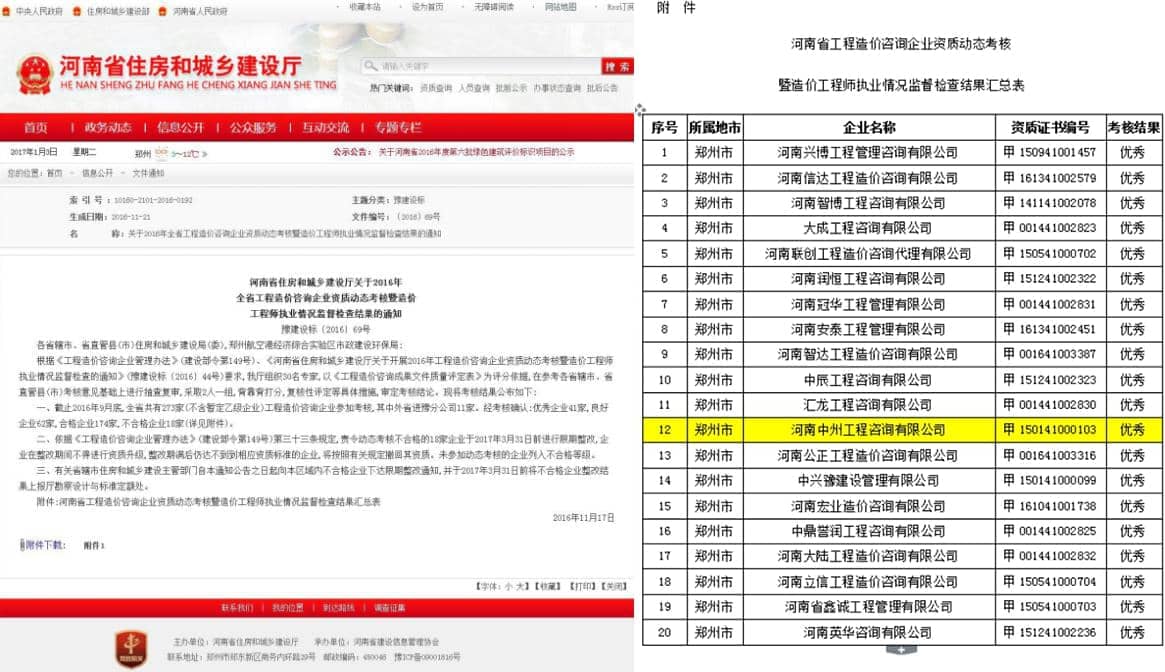Click the plus handle below the table
The width and height of the screenshot is (1165, 672).
click(900, 650)
